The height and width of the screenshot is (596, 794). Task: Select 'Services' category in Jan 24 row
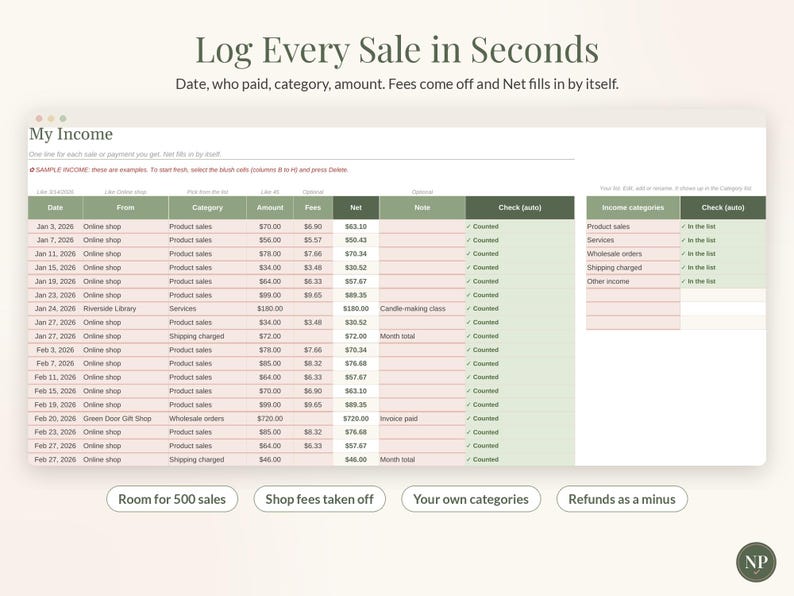tap(207, 308)
